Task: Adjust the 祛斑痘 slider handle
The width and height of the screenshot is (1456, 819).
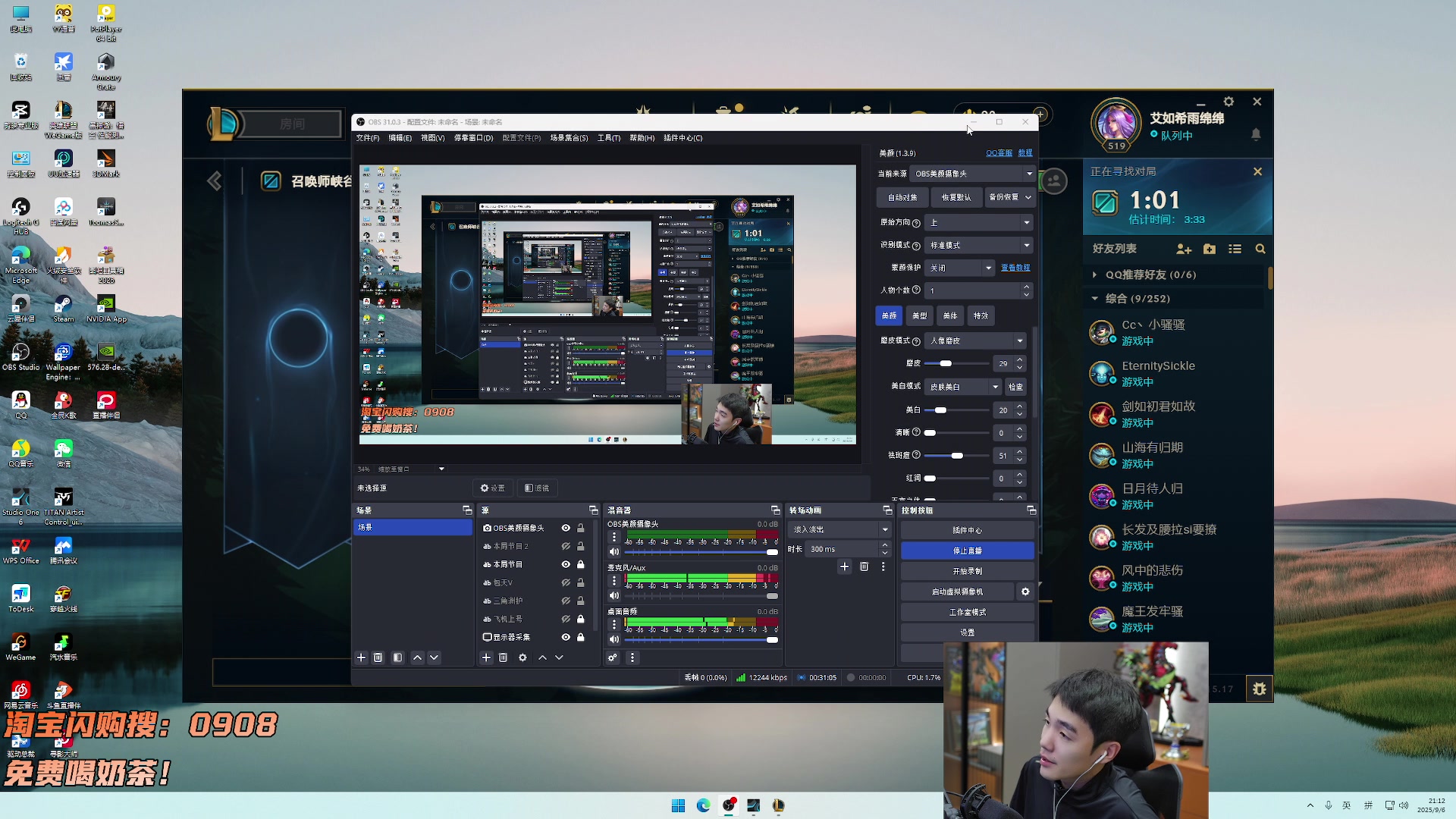Action: [x=957, y=456]
